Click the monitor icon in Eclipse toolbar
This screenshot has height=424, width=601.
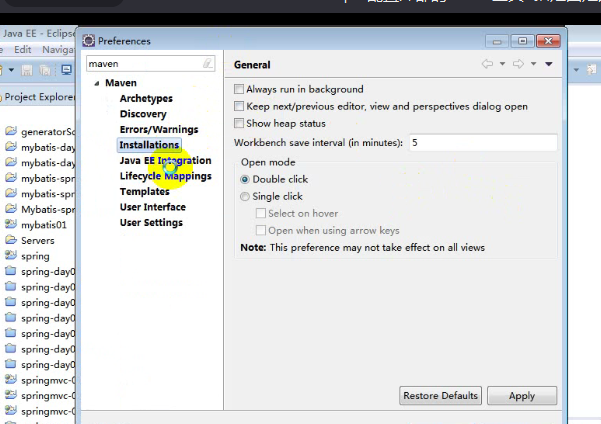[66, 70]
